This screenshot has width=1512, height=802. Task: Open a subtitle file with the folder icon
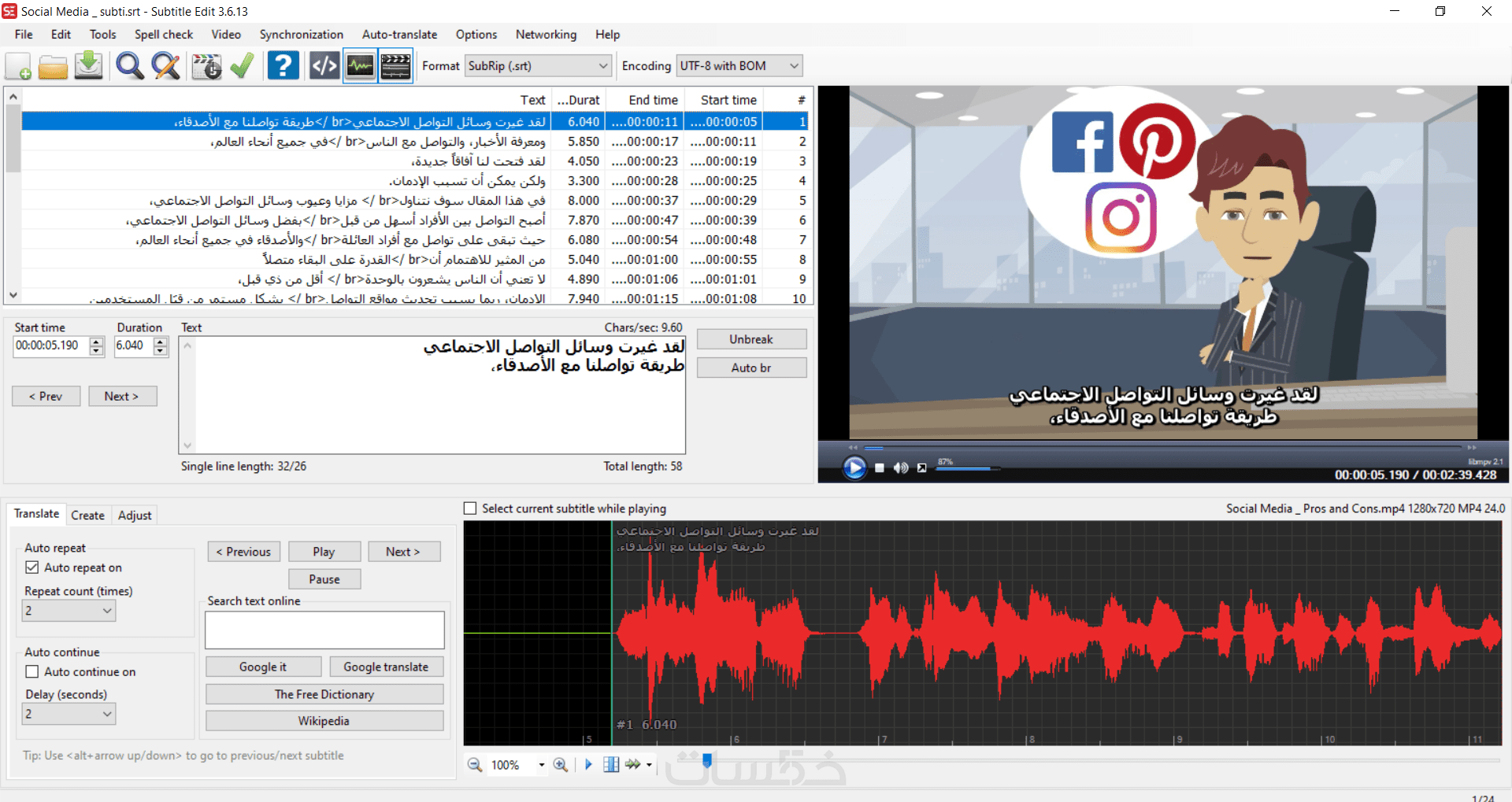coord(53,66)
